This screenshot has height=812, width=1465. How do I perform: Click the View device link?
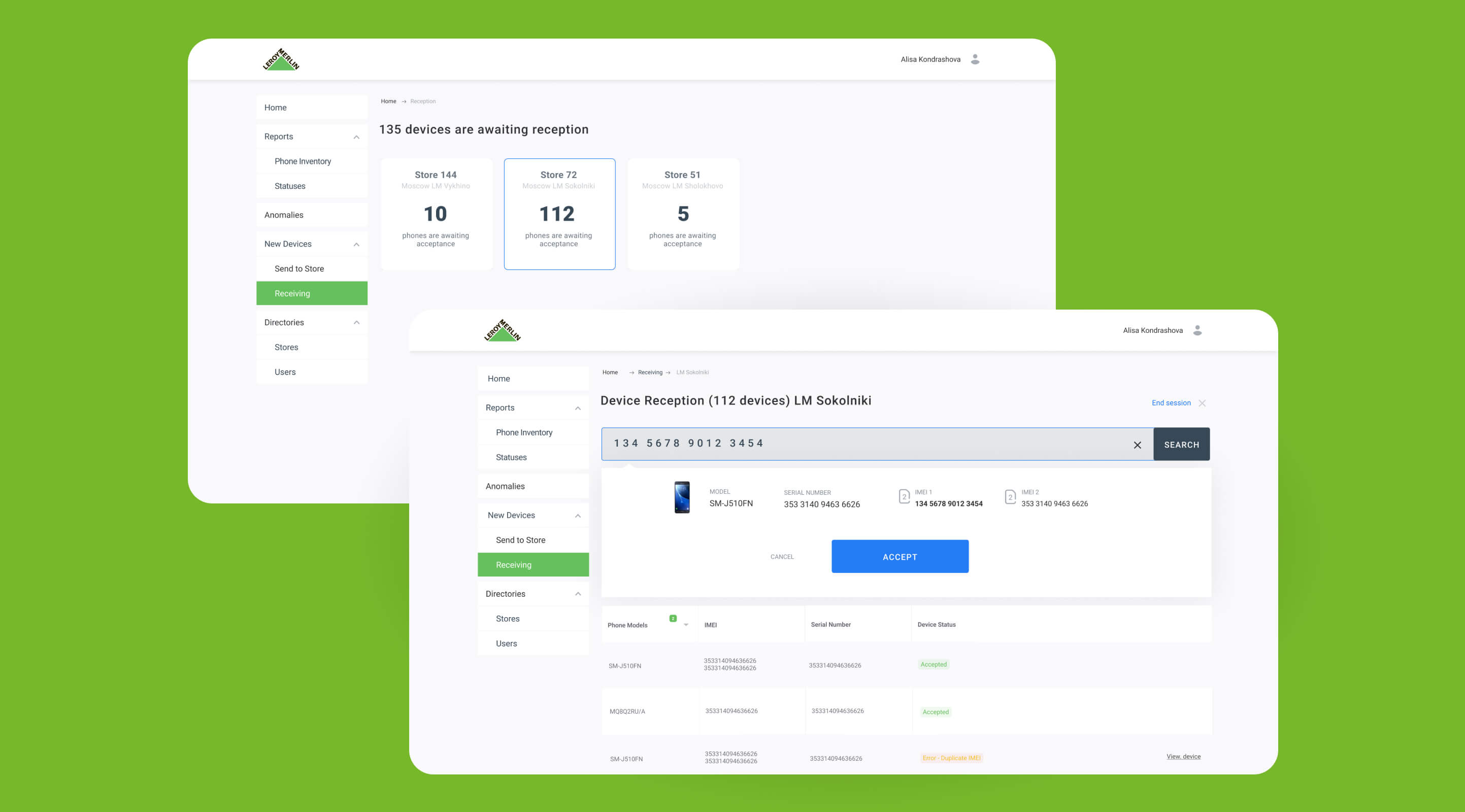(1183, 756)
